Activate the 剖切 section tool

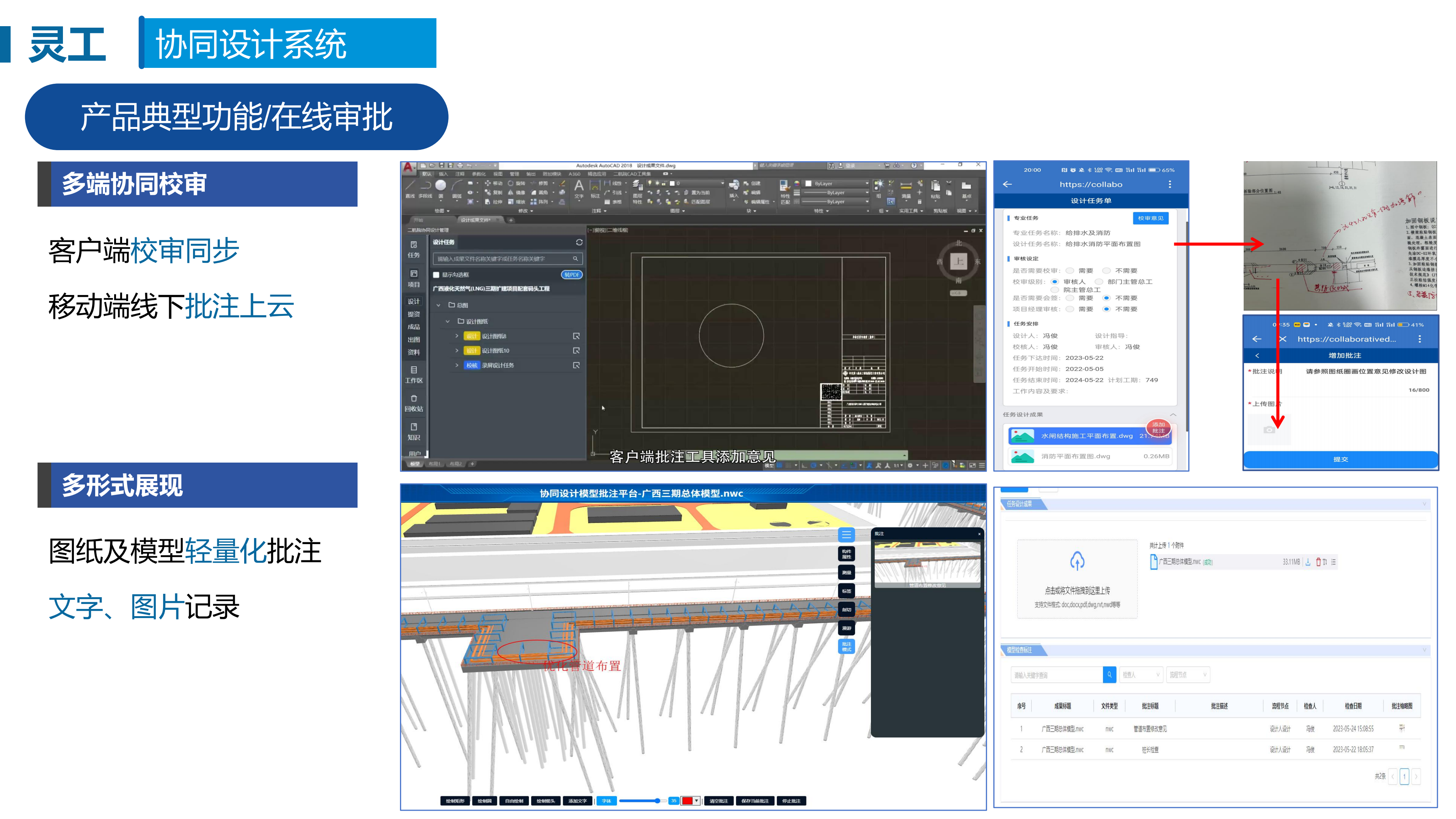coord(846,609)
